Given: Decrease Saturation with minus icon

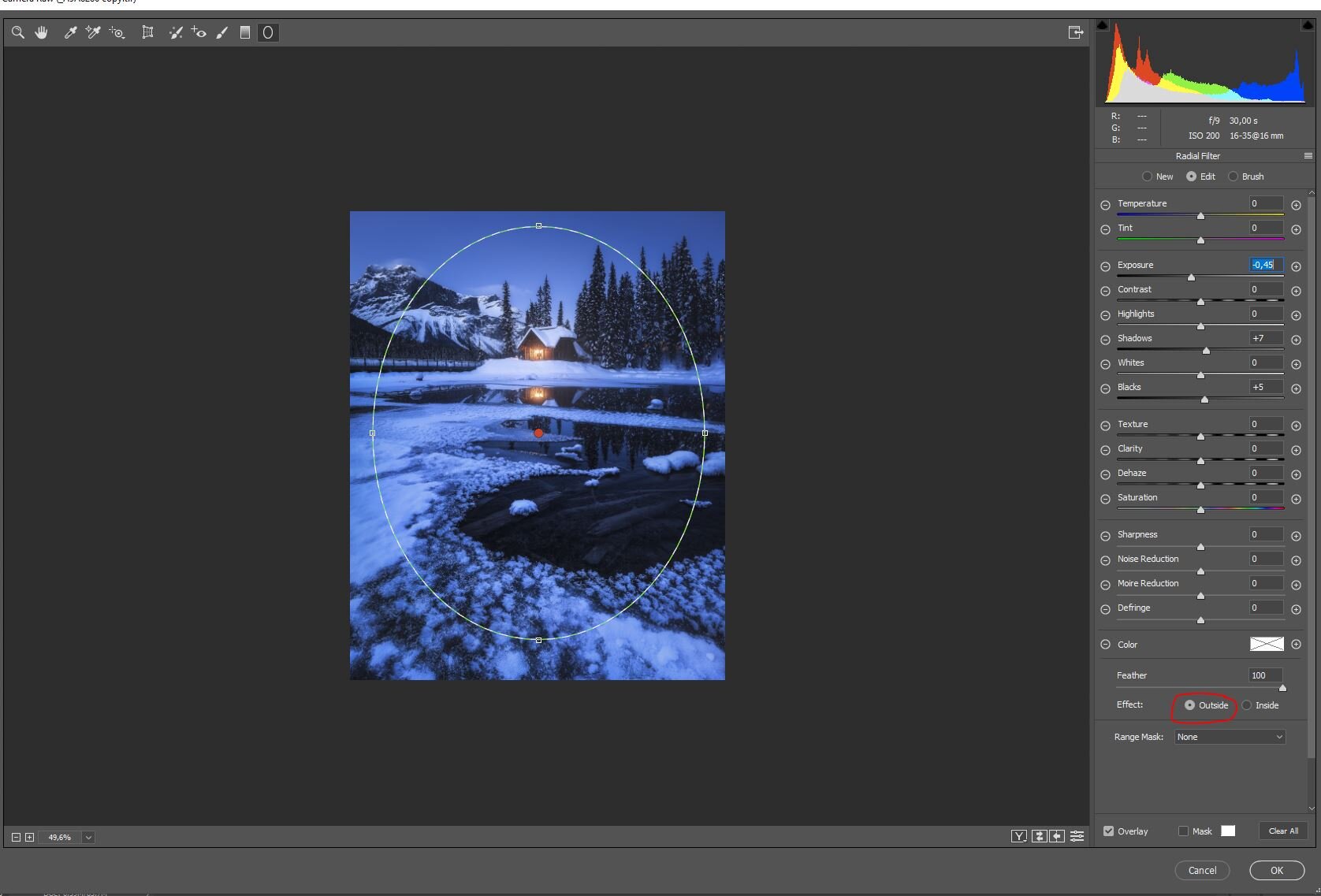Looking at the screenshot, I should [x=1105, y=499].
